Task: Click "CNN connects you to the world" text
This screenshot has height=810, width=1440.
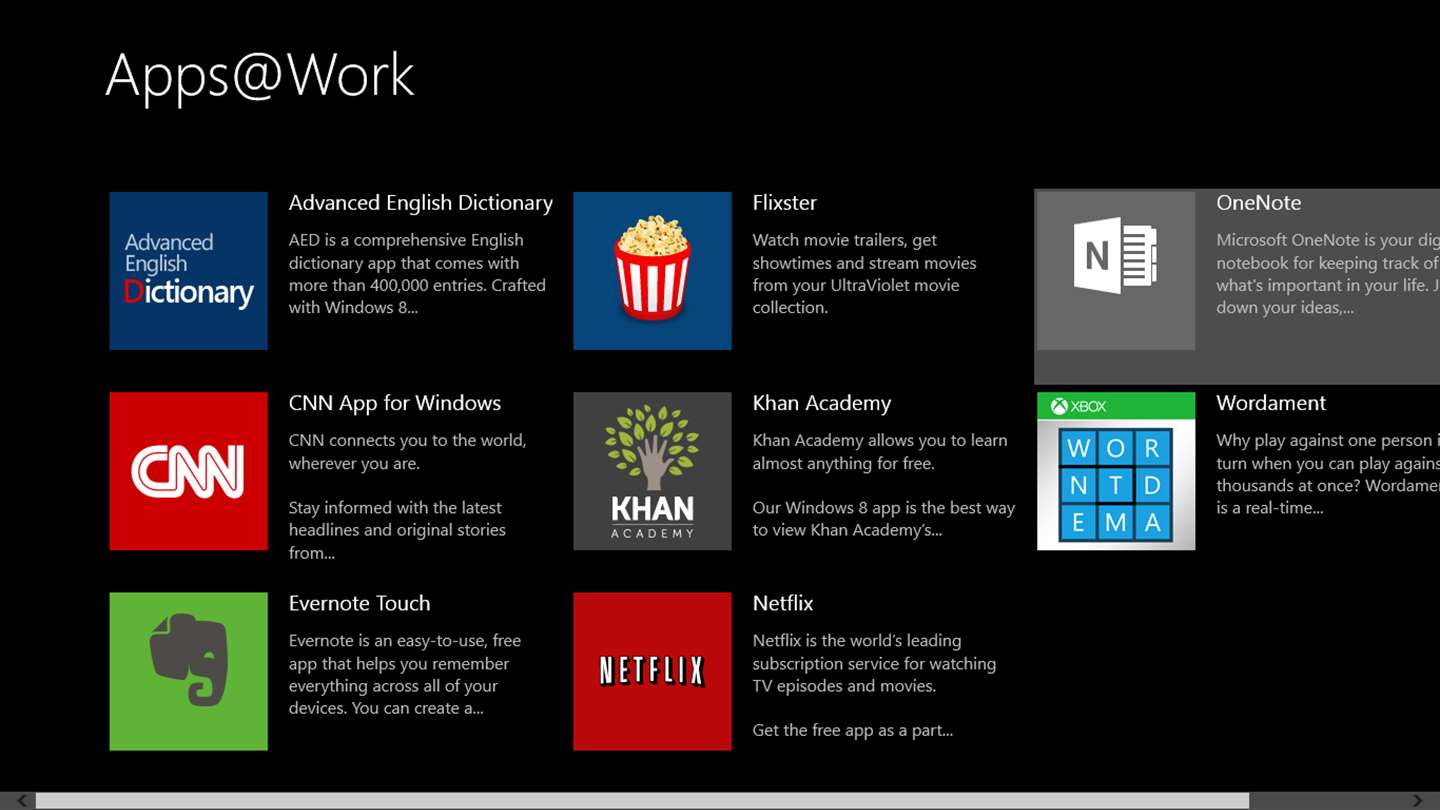Action: point(407,452)
